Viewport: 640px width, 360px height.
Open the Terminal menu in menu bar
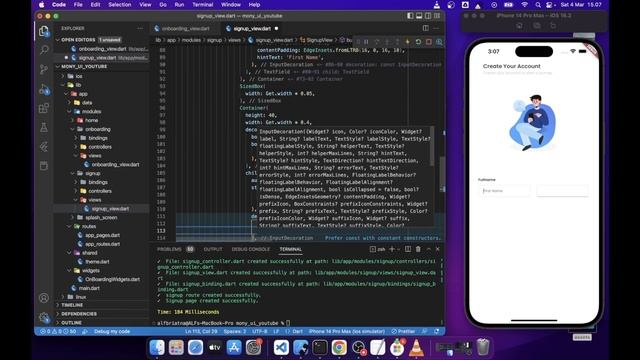coord(202,5)
